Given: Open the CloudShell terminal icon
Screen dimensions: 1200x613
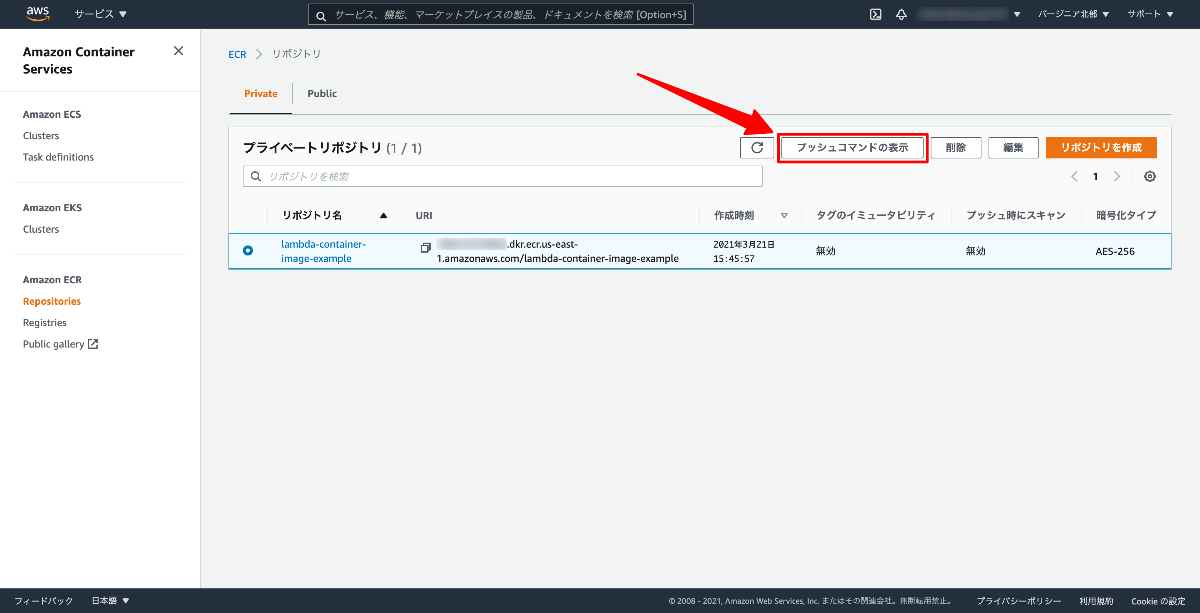Looking at the screenshot, I should point(875,14).
